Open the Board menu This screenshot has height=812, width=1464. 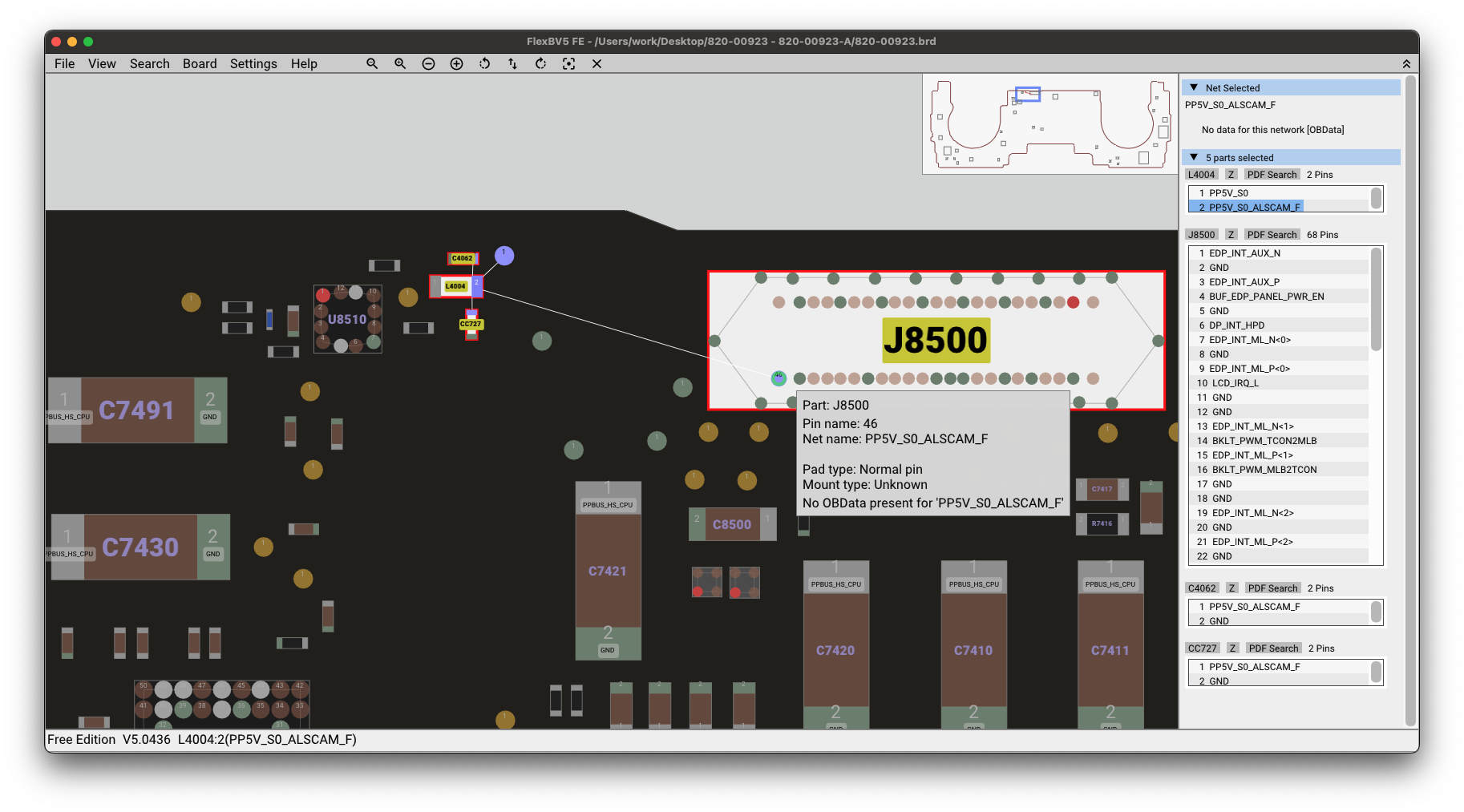pyautogui.click(x=200, y=63)
